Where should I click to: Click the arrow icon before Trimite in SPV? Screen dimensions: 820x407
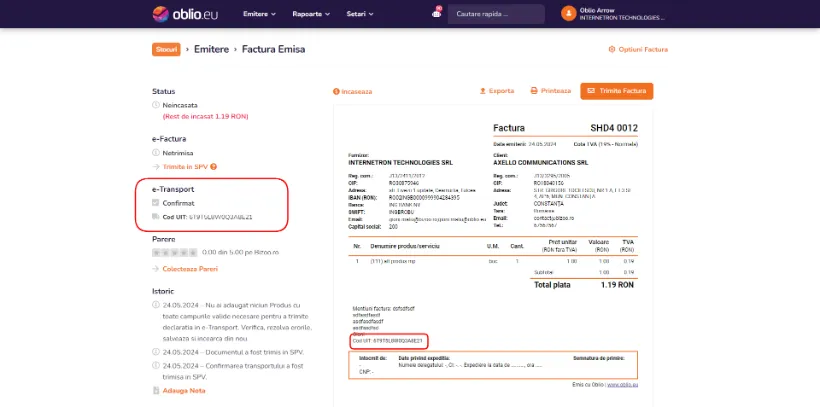[x=155, y=167]
